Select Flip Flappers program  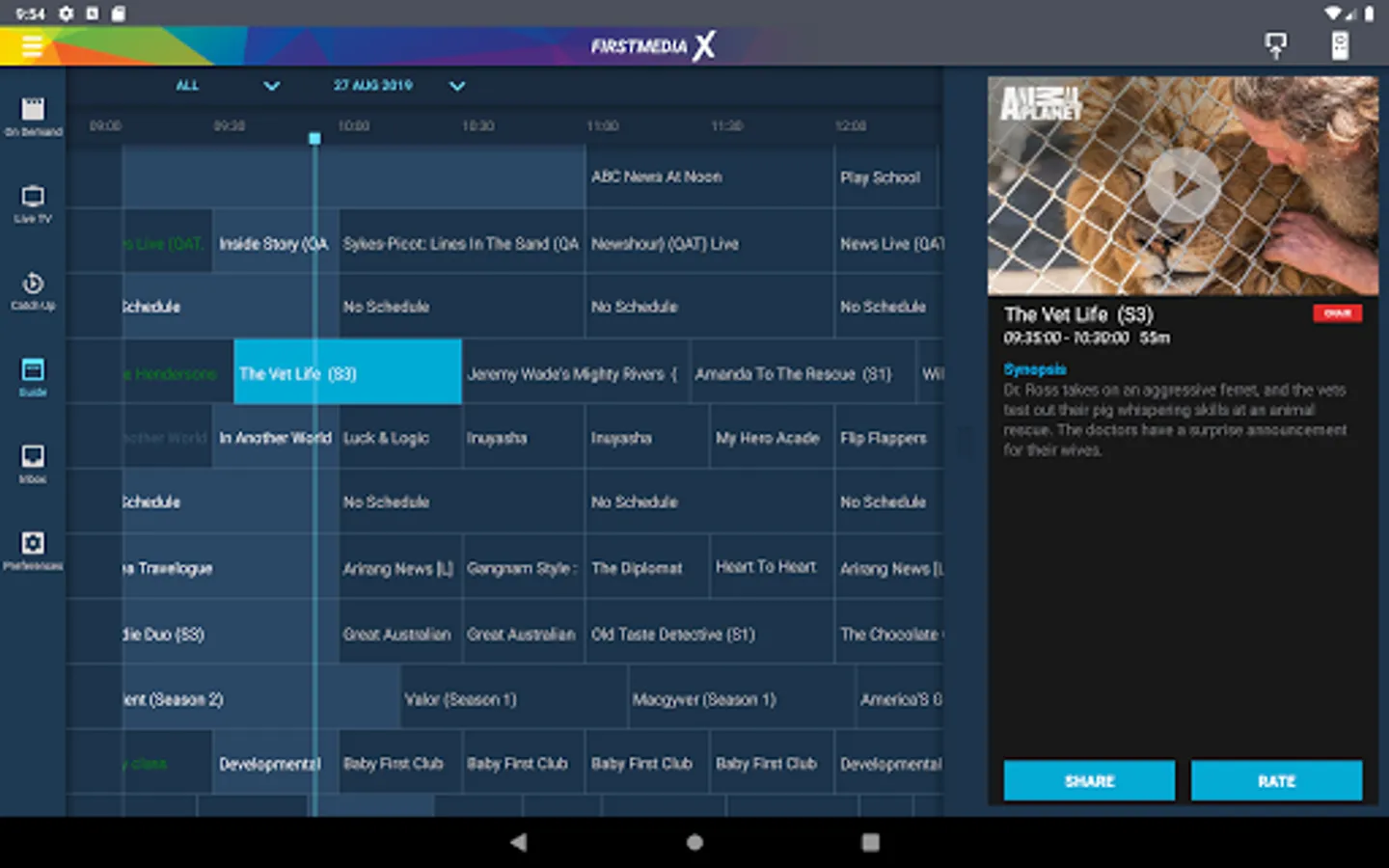click(x=888, y=437)
